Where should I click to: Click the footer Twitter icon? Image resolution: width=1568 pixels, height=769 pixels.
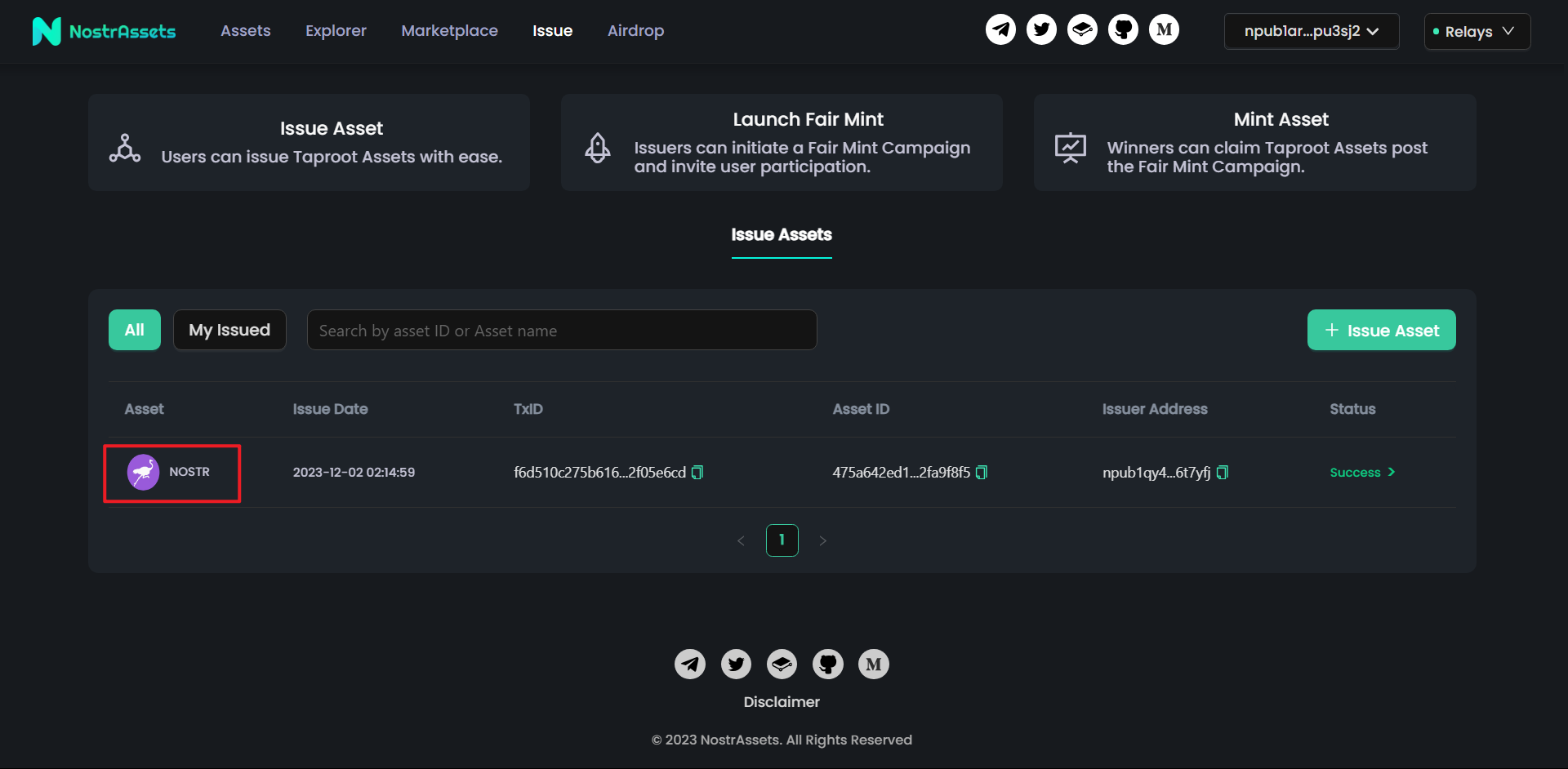736,665
